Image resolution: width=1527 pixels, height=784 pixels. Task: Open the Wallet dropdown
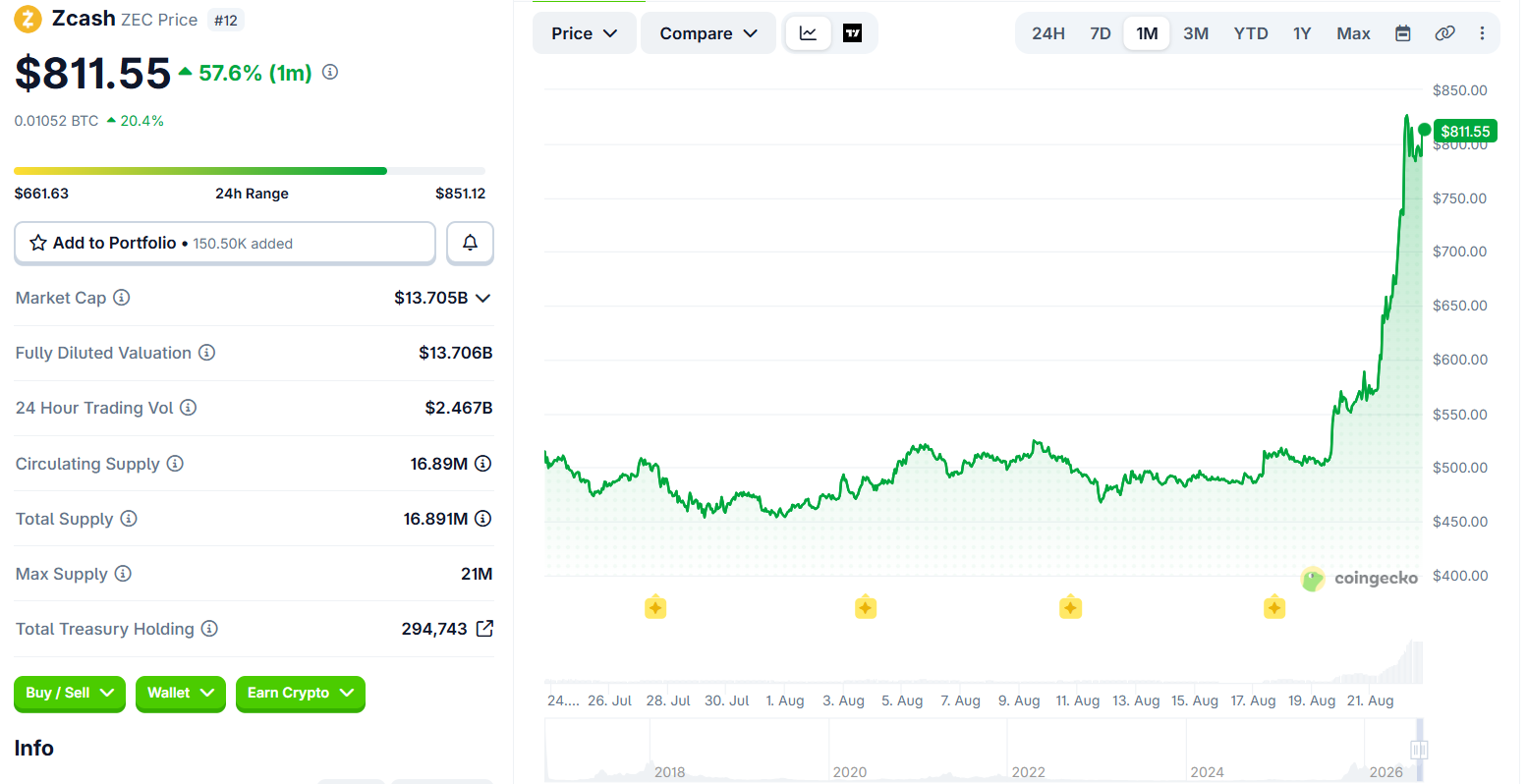click(181, 693)
